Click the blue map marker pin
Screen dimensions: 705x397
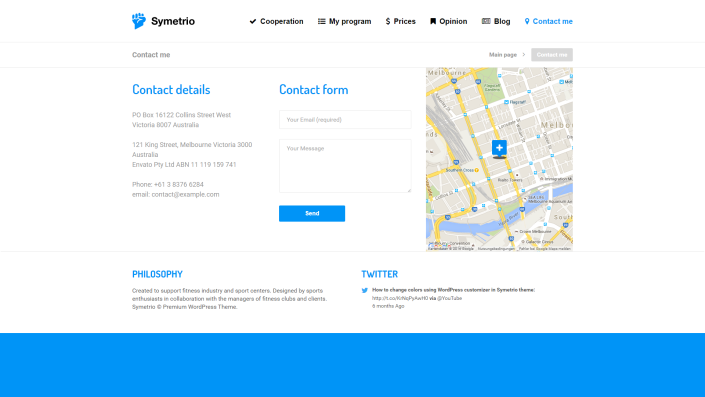499,149
